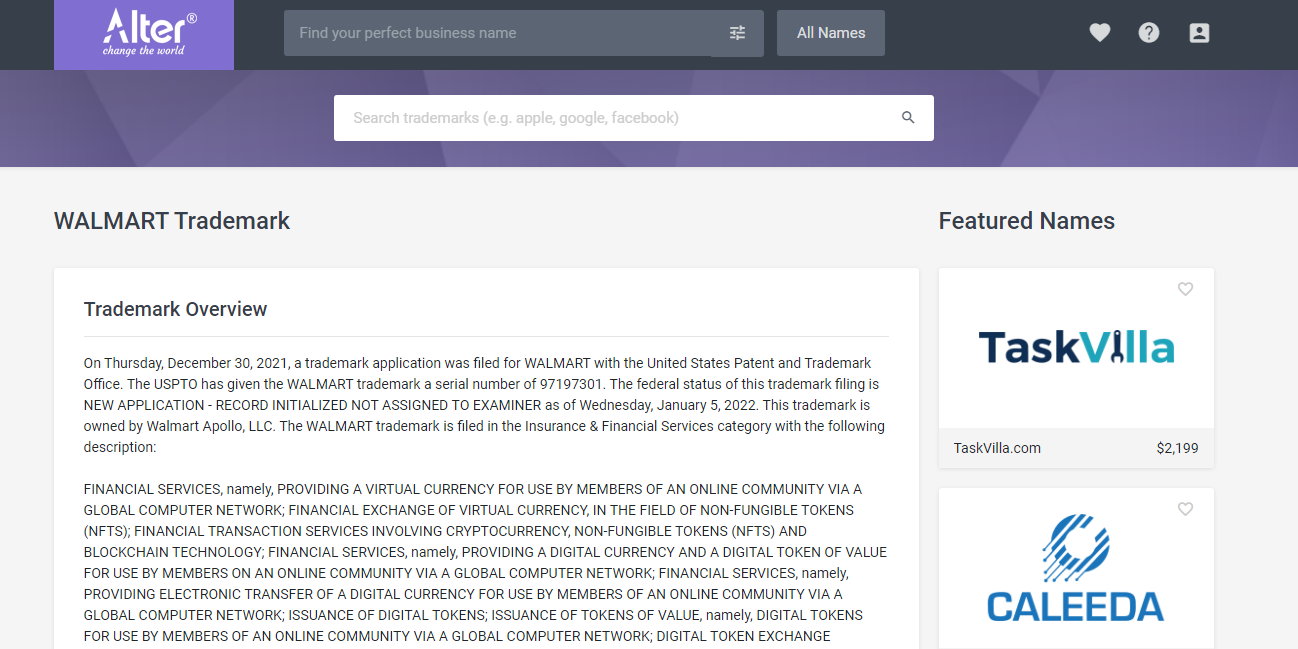This screenshot has height=649, width=1298.
Task: Click the $2,199 price text
Action: [x=1177, y=448]
